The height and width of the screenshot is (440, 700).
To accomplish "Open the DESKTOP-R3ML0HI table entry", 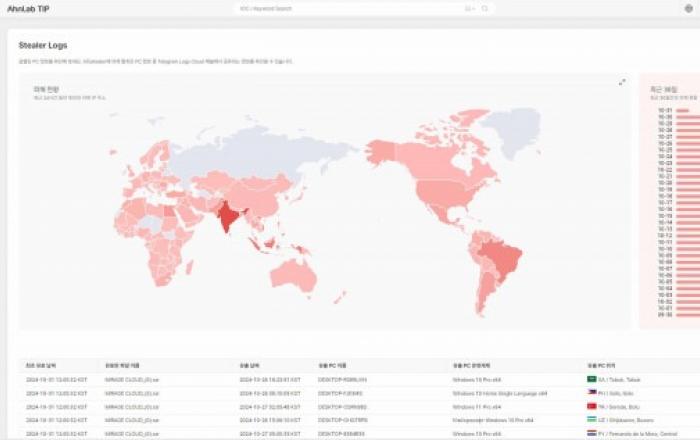I will click(342, 380).
